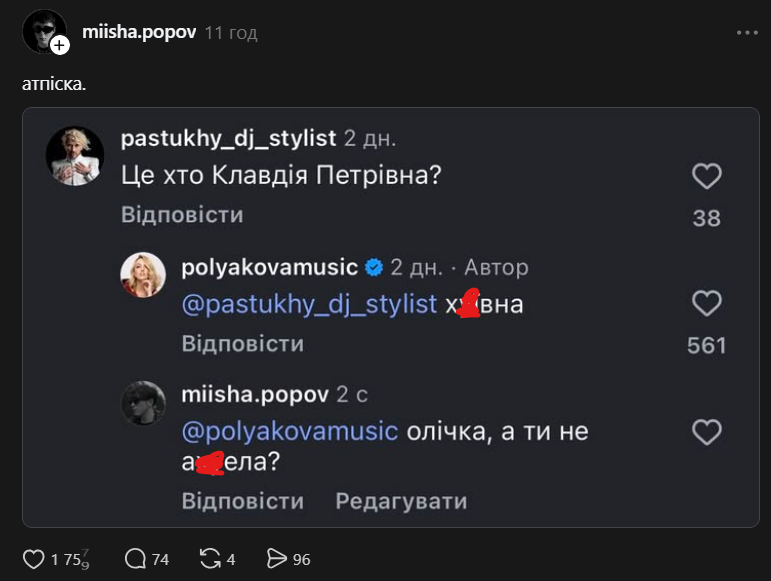Click the @pastukhy_dj_stylist mention link
The height and width of the screenshot is (581, 771).
click(309, 304)
